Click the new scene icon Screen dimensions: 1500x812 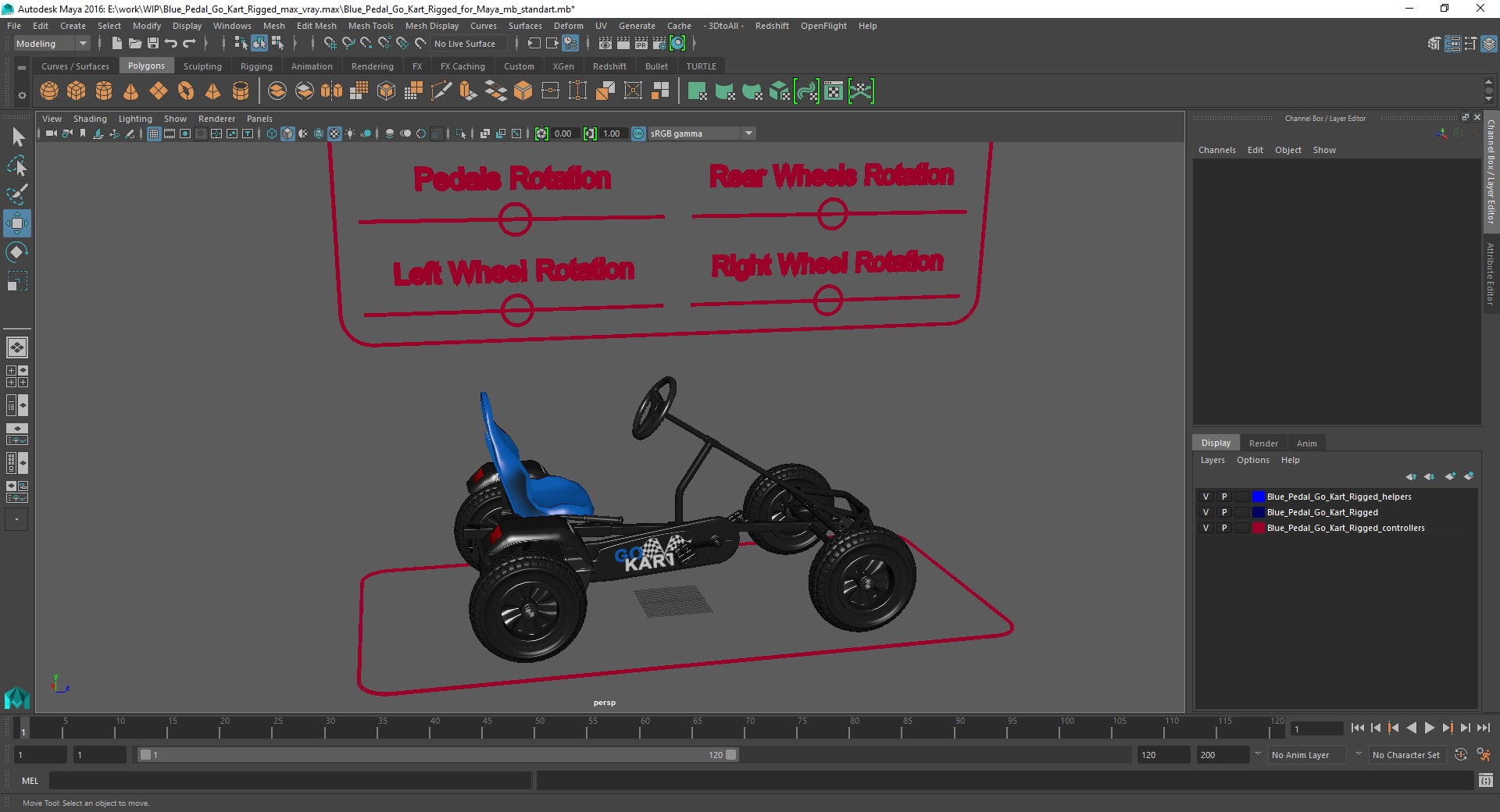pyautogui.click(x=116, y=44)
